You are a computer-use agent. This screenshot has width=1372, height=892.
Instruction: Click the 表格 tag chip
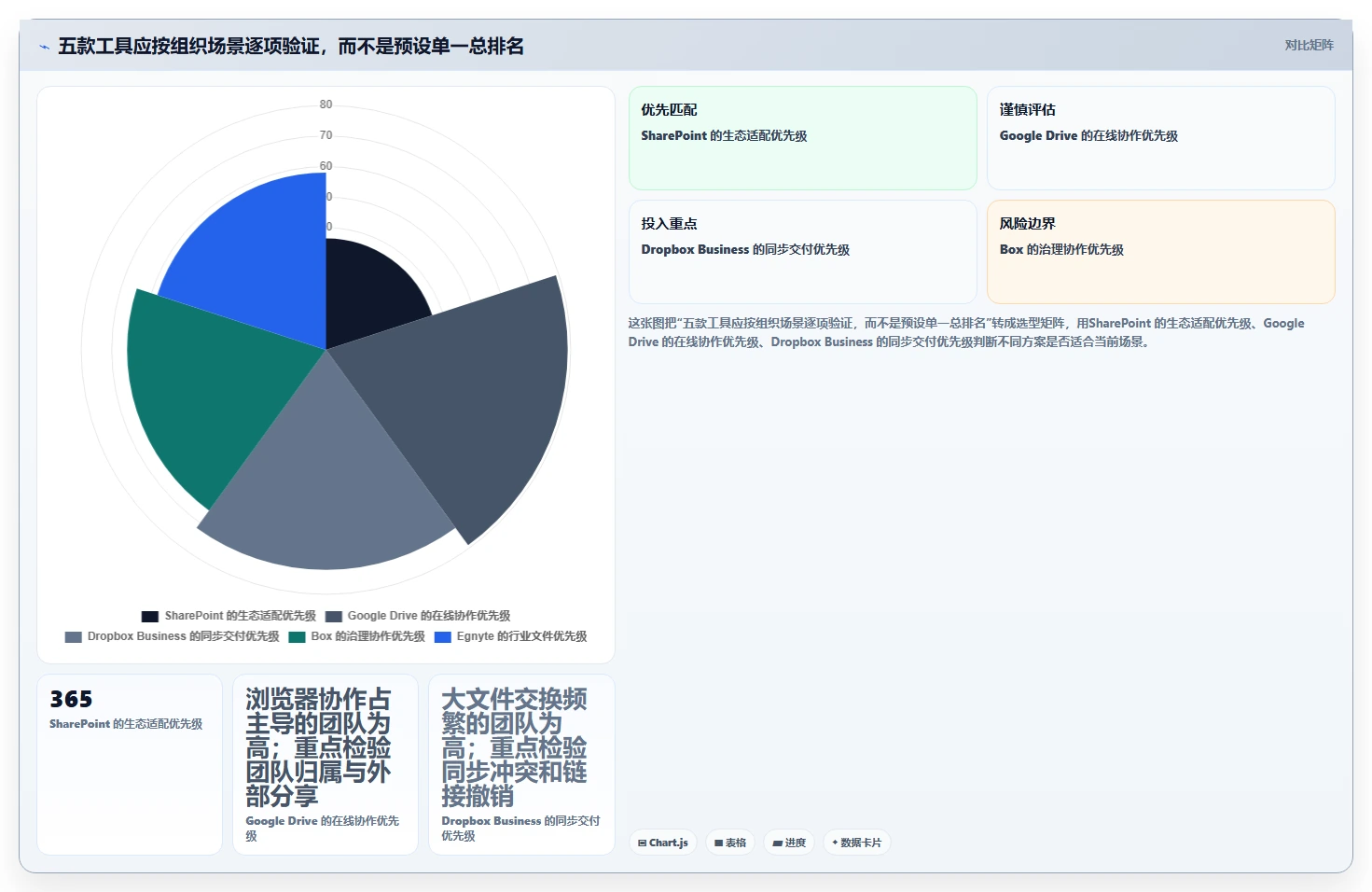[730, 843]
